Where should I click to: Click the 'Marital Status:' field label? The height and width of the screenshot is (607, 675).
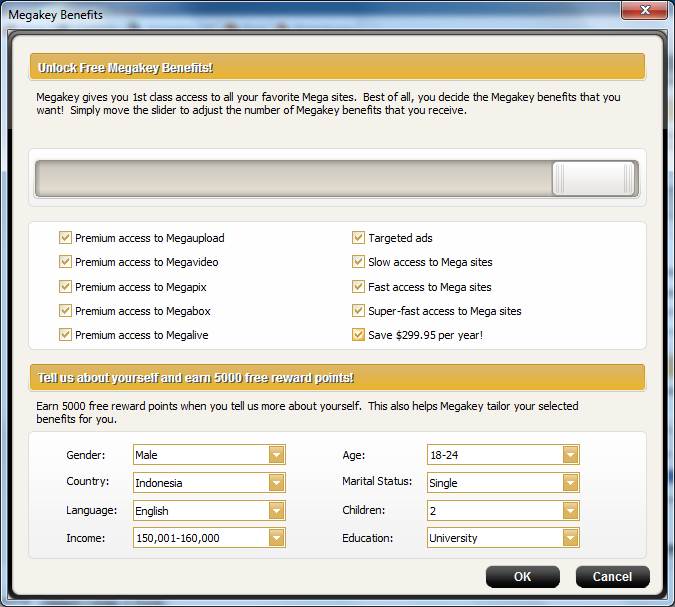pyautogui.click(x=377, y=481)
